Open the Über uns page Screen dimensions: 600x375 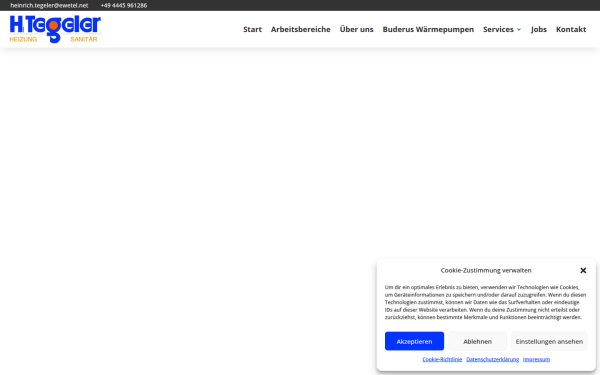tap(356, 29)
